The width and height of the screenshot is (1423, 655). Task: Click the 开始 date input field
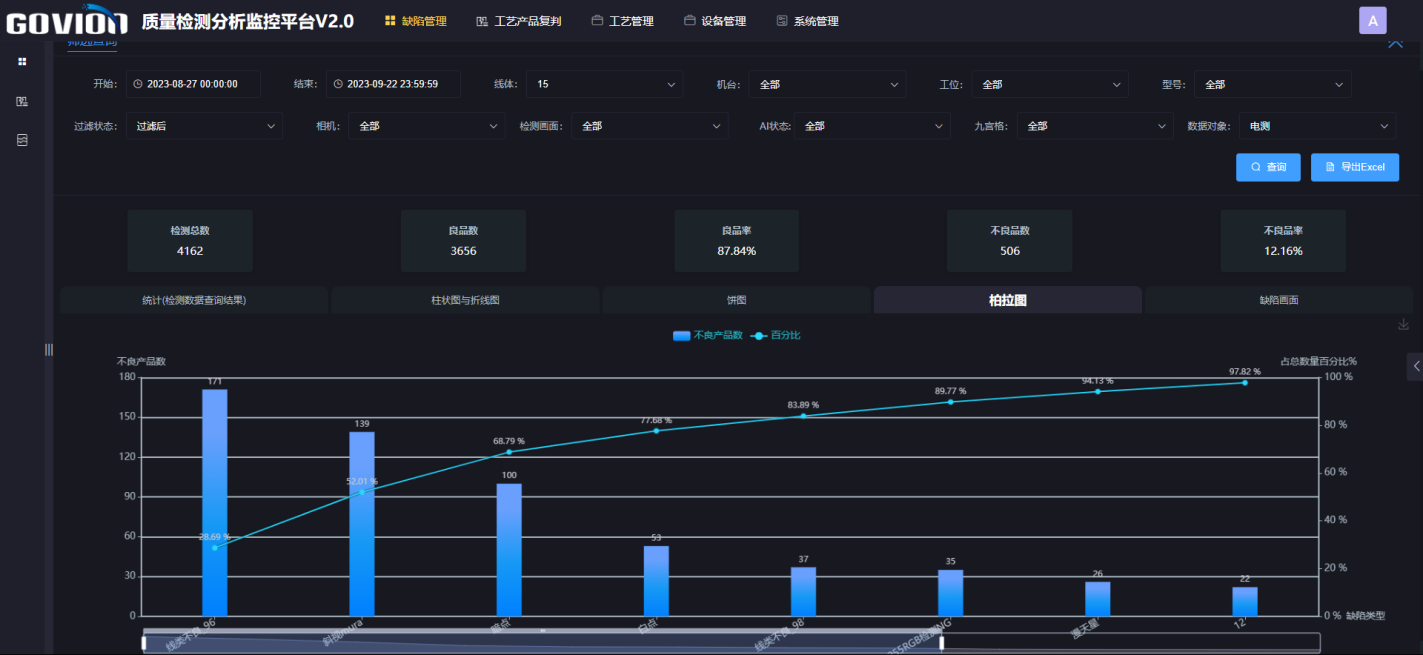[x=193, y=84]
